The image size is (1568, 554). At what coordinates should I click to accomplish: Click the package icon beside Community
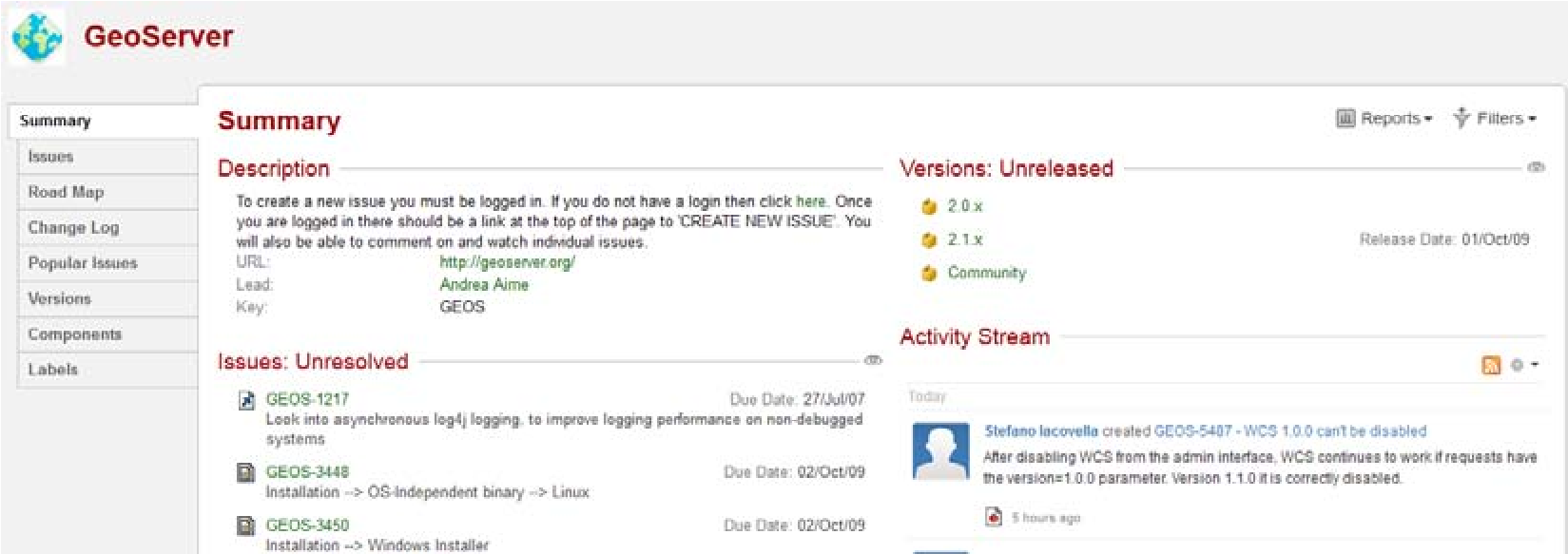[x=929, y=274]
